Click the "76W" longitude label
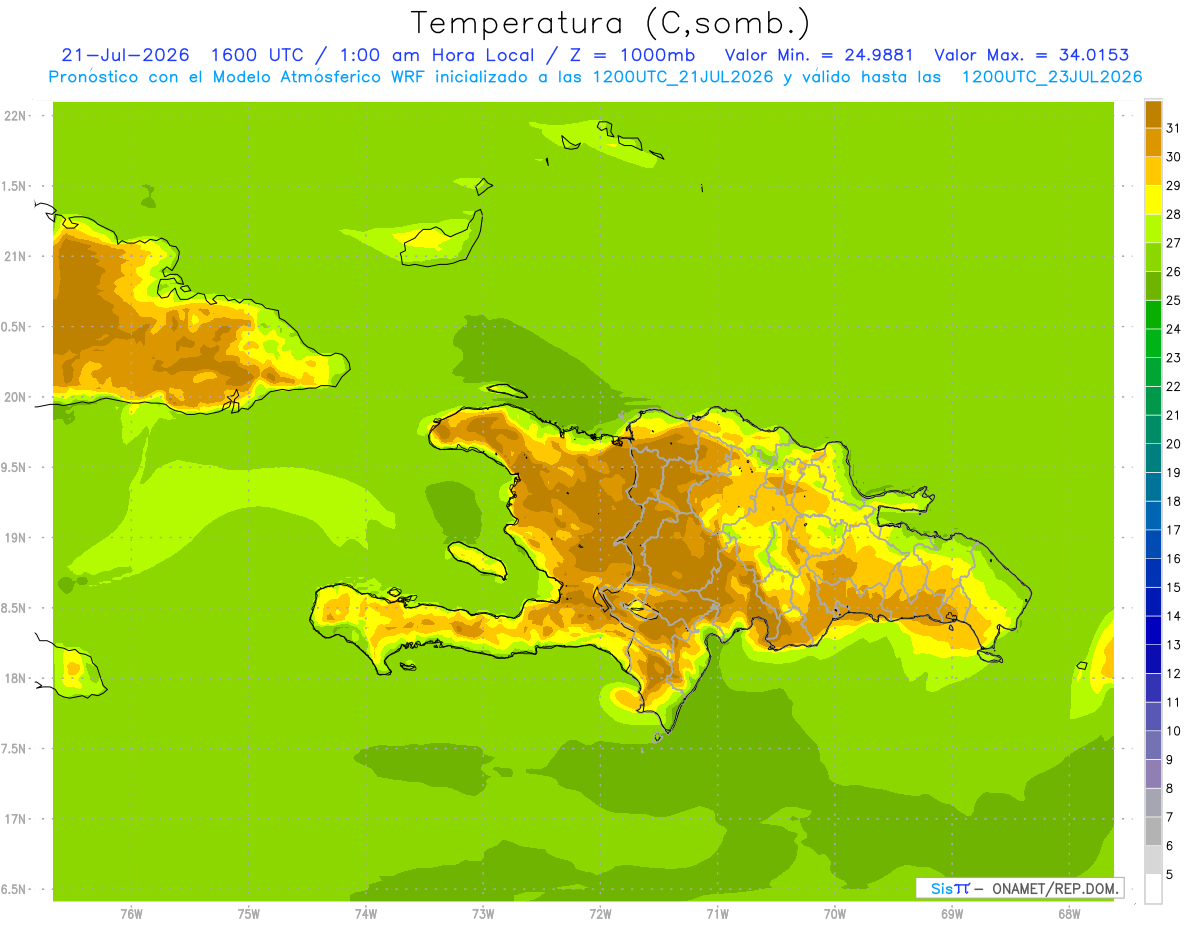 [131, 913]
